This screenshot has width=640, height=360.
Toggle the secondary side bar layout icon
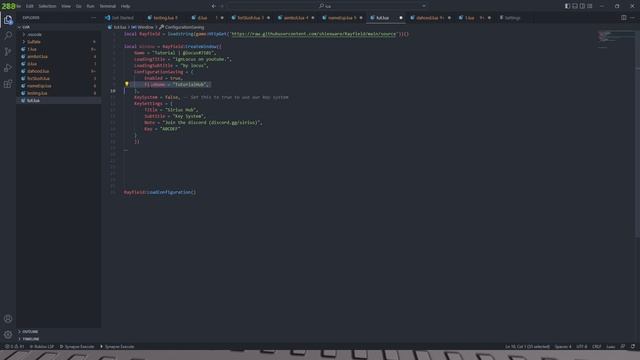(x=582, y=6)
